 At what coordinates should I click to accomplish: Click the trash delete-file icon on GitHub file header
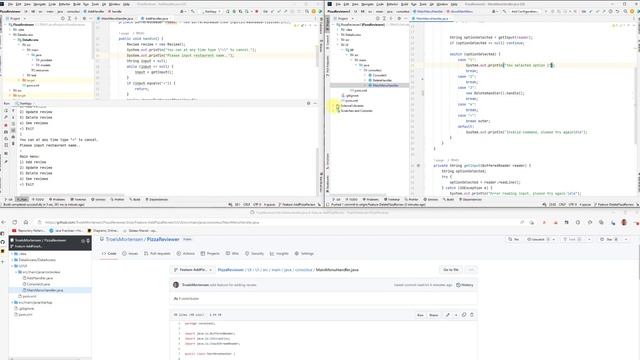point(472,315)
